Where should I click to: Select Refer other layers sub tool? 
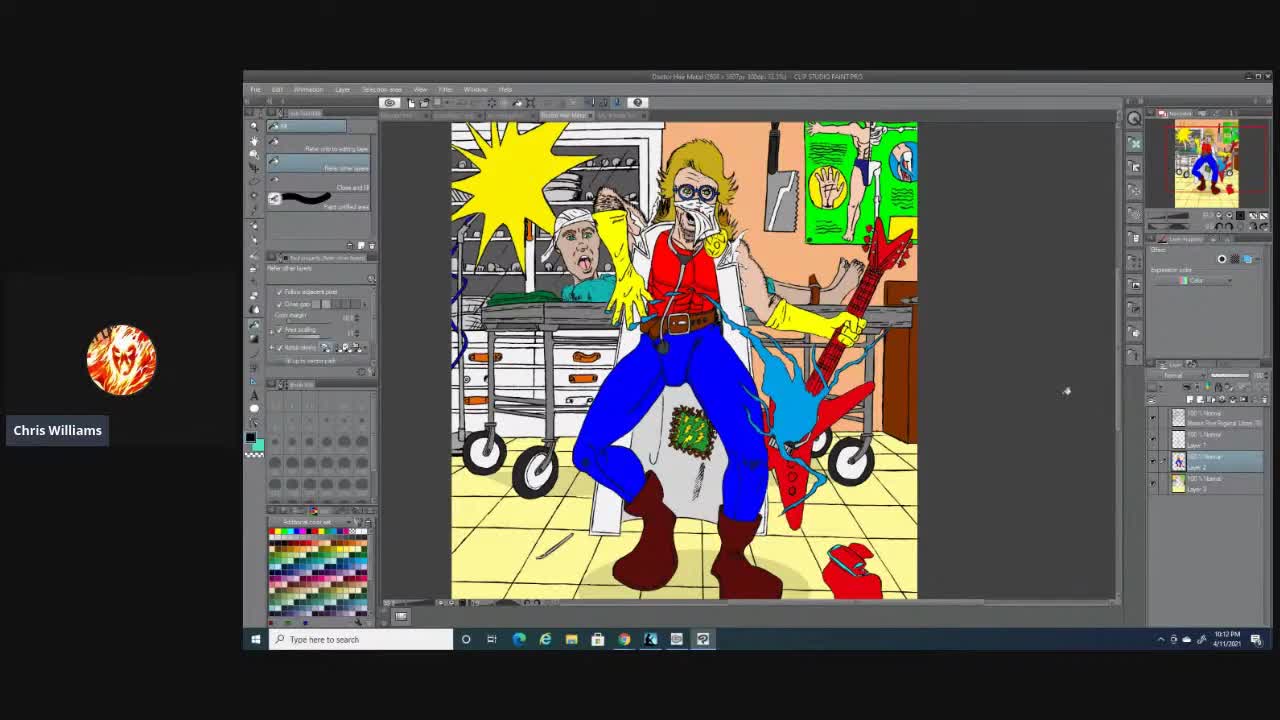pyautogui.click(x=318, y=163)
